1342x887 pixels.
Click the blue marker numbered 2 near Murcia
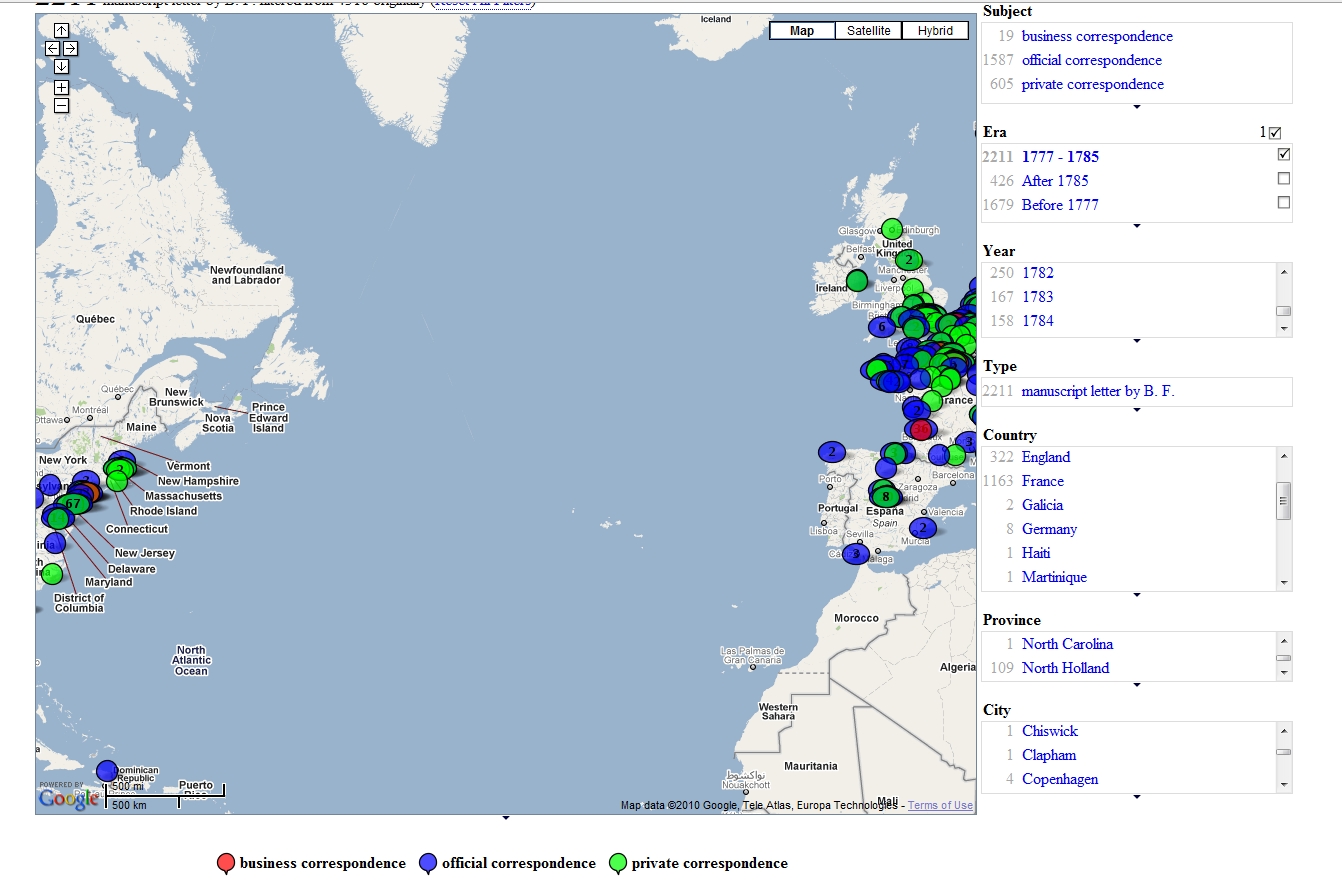coord(923,527)
